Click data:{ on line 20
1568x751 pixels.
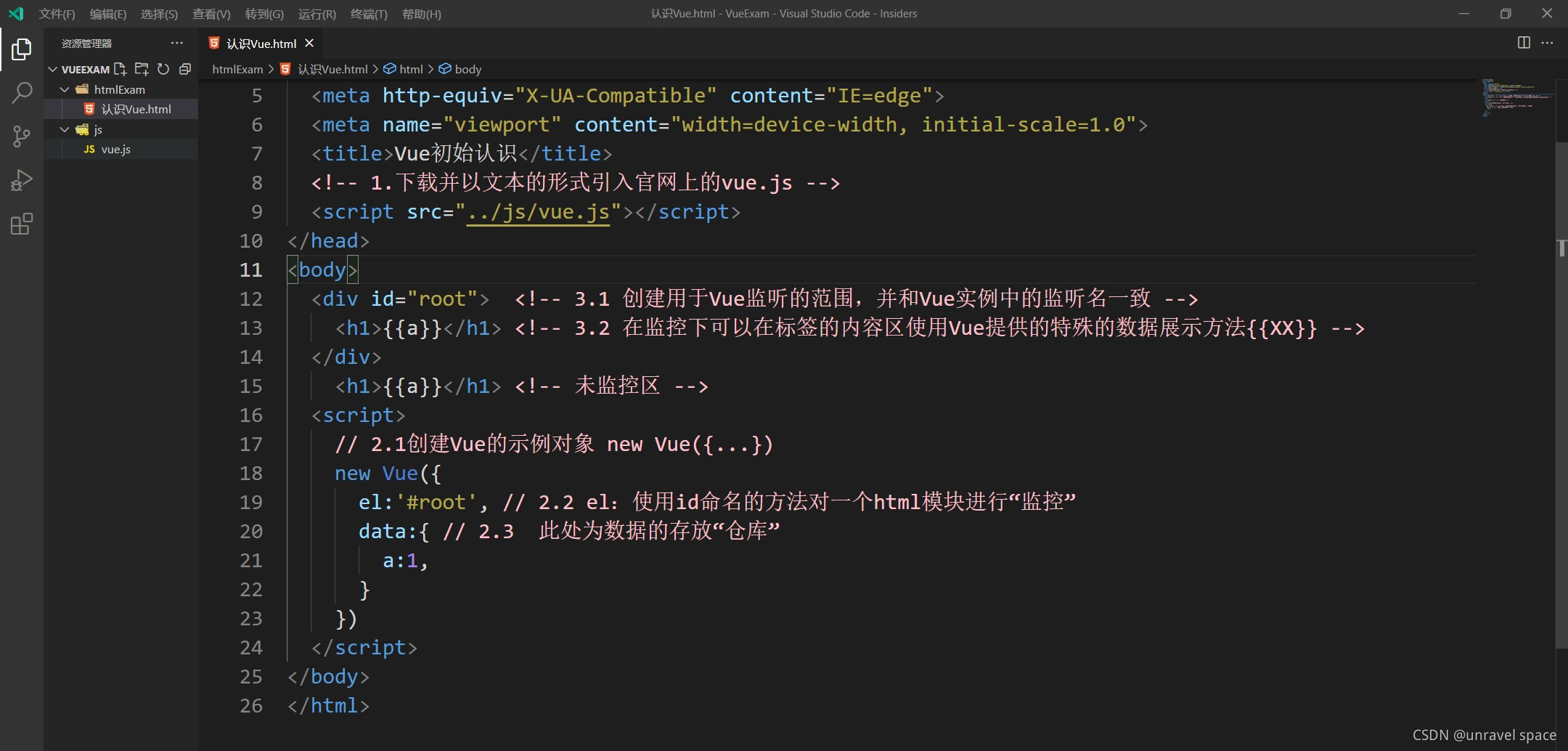tap(394, 532)
